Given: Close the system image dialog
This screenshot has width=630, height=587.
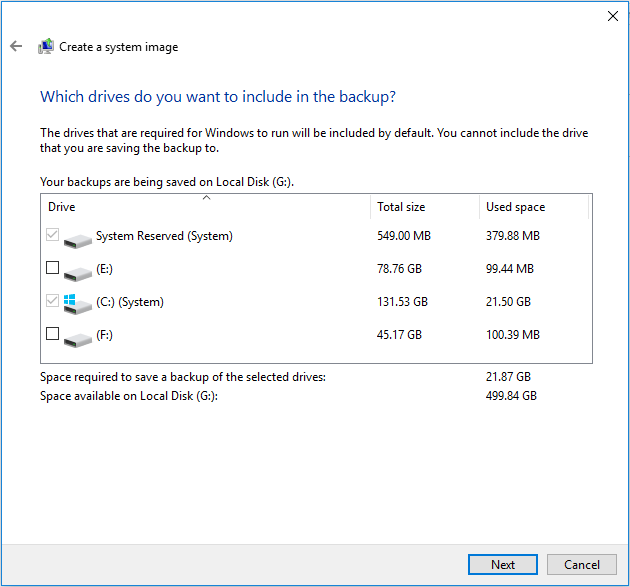Looking at the screenshot, I should coord(613,16).
